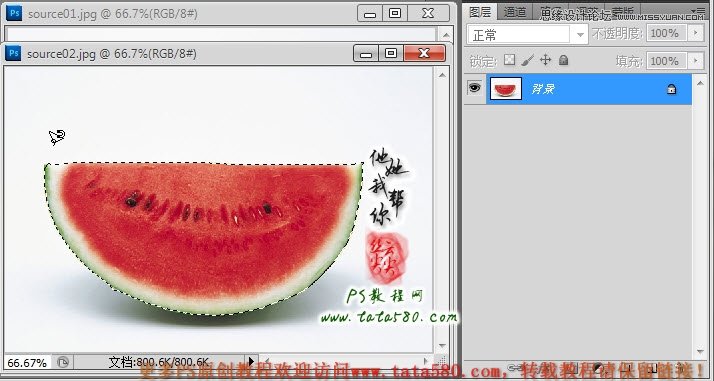Maximize the source01.jpg window
Image resolution: width=714 pixels, height=381 pixels.
tap(395, 13)
